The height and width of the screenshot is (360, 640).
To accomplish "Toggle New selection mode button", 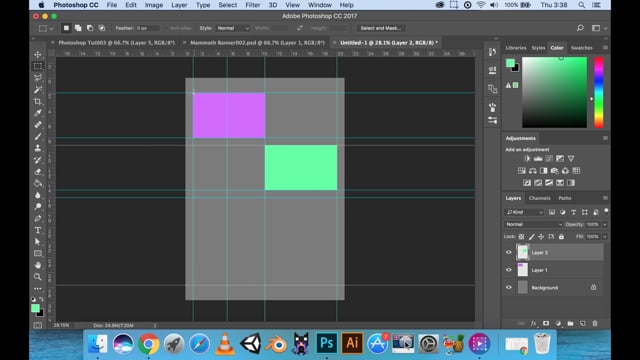I will click(66, 28).
